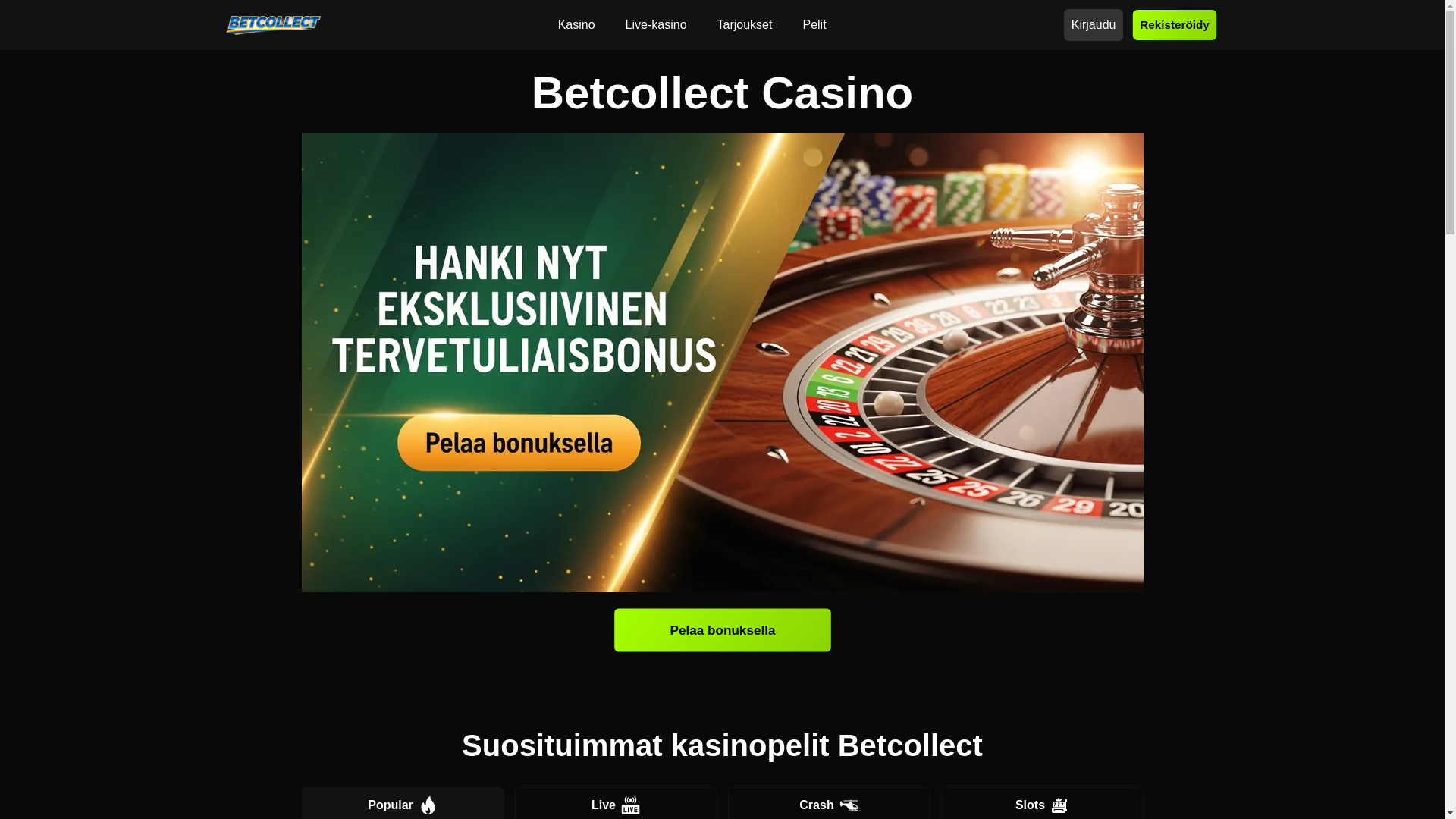Click the flame icon in Popular tab
Viewport: 1456px width, 819px height.
click(x=428, y=805)
